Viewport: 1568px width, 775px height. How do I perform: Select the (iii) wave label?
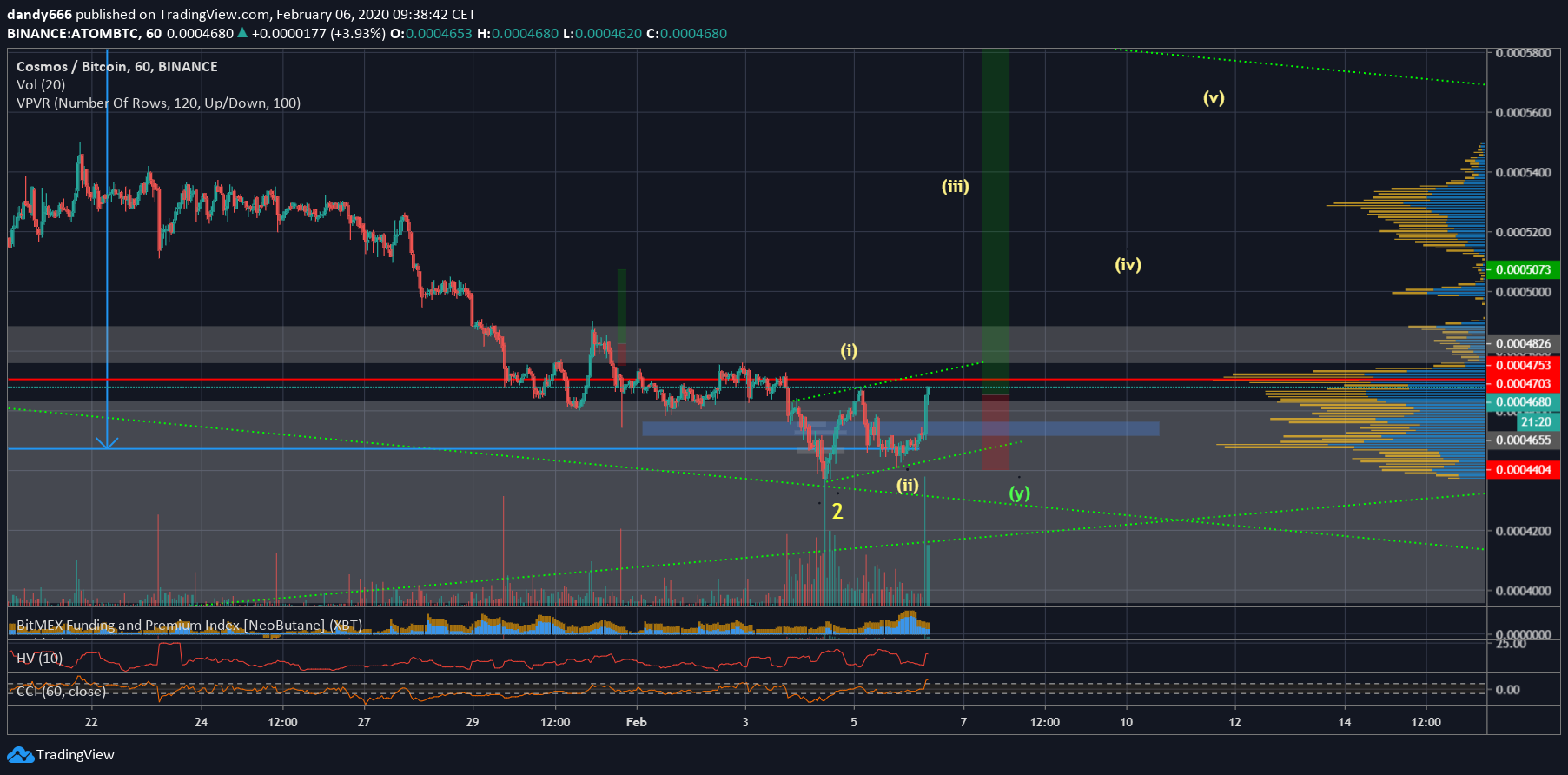(x=956, y=186)
